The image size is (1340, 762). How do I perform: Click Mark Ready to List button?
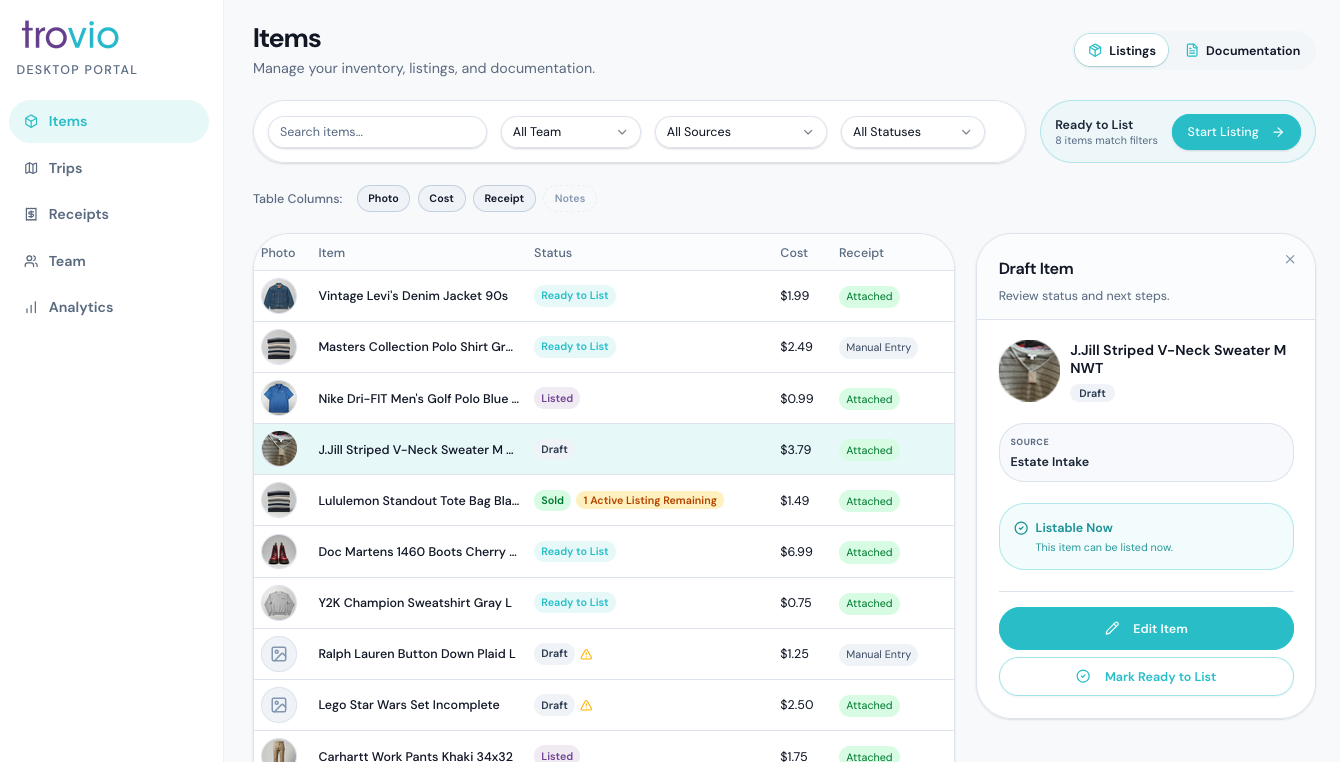pyautogui.click(x=1146, y=677)
